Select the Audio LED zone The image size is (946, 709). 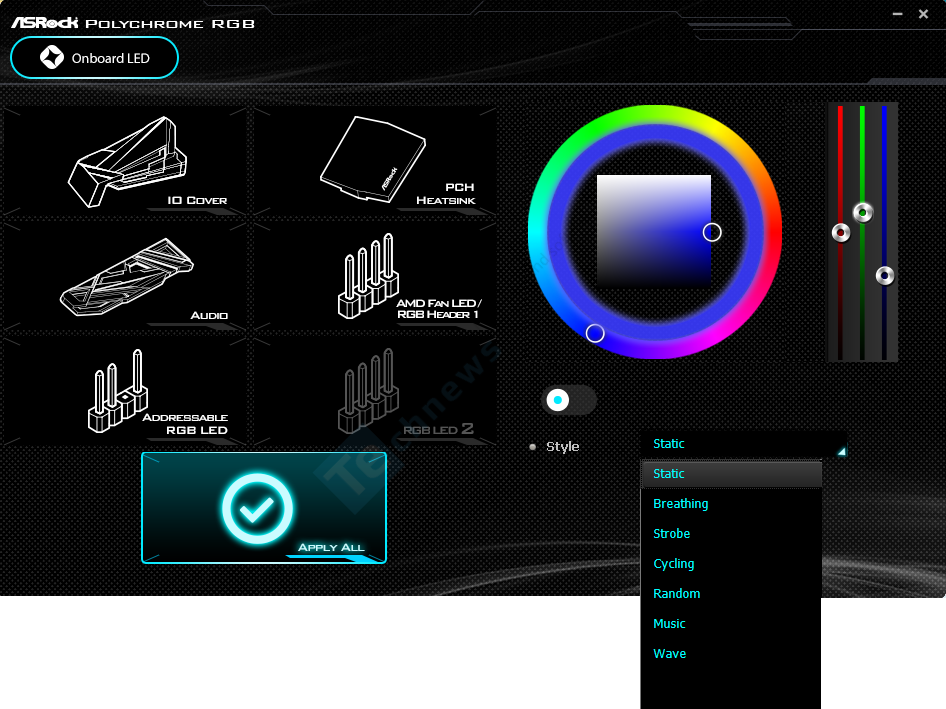coord(125,277)
